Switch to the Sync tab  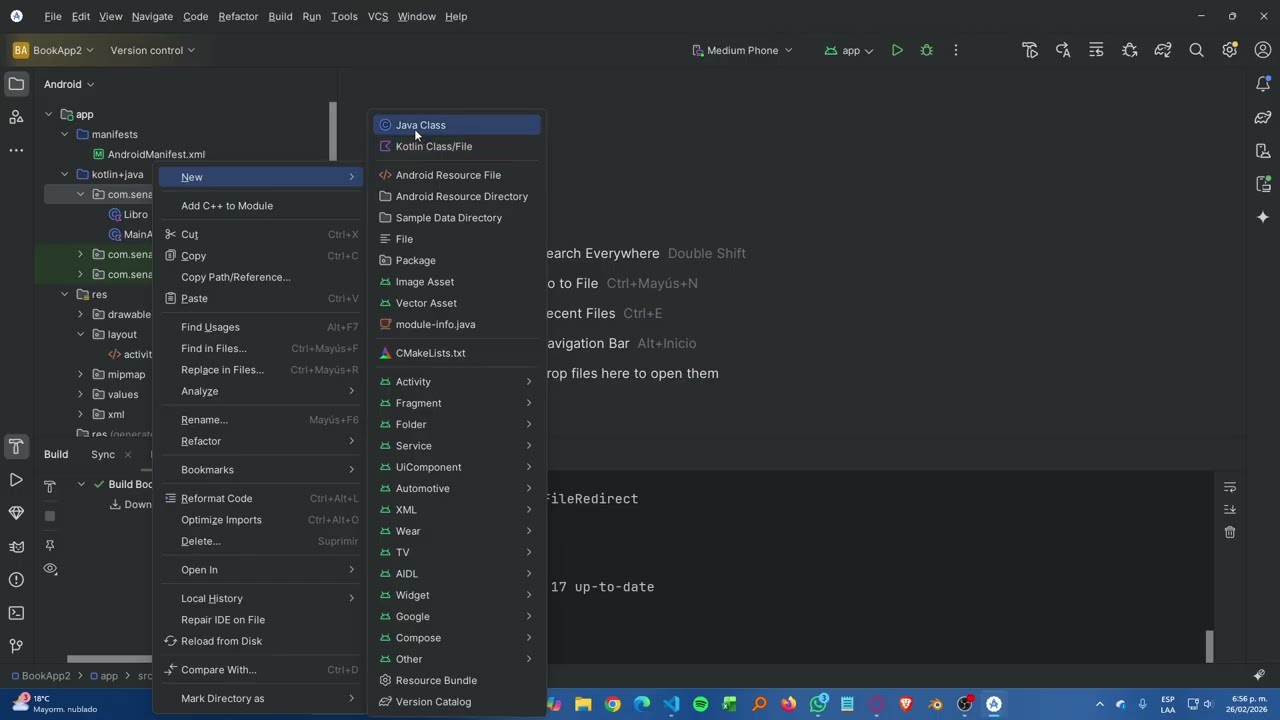point(103,454)
